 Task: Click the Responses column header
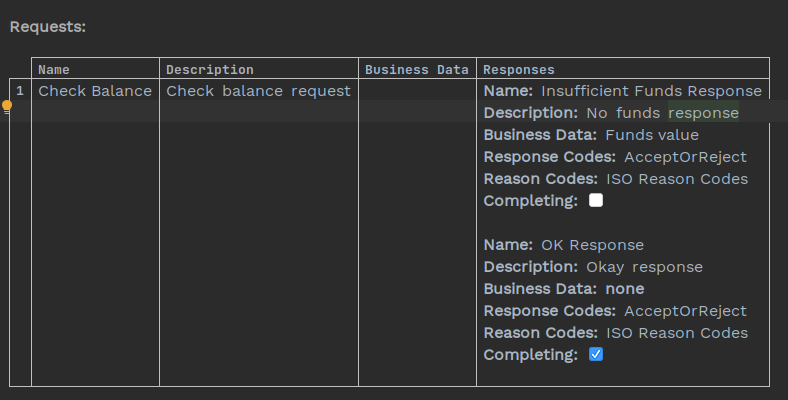(x=518, y=70)
